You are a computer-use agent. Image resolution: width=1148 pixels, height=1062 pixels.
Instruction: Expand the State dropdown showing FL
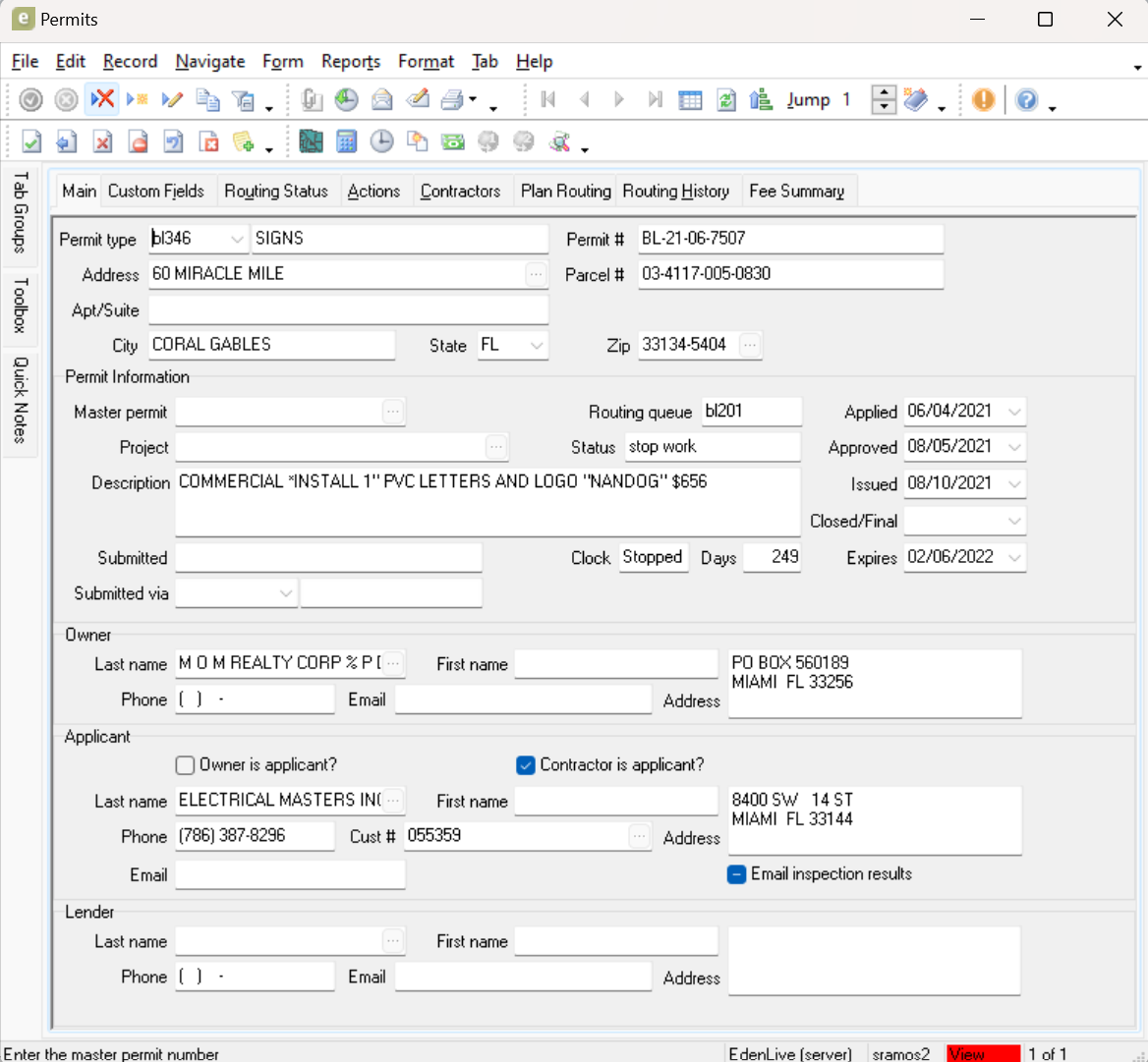(536, 345)
